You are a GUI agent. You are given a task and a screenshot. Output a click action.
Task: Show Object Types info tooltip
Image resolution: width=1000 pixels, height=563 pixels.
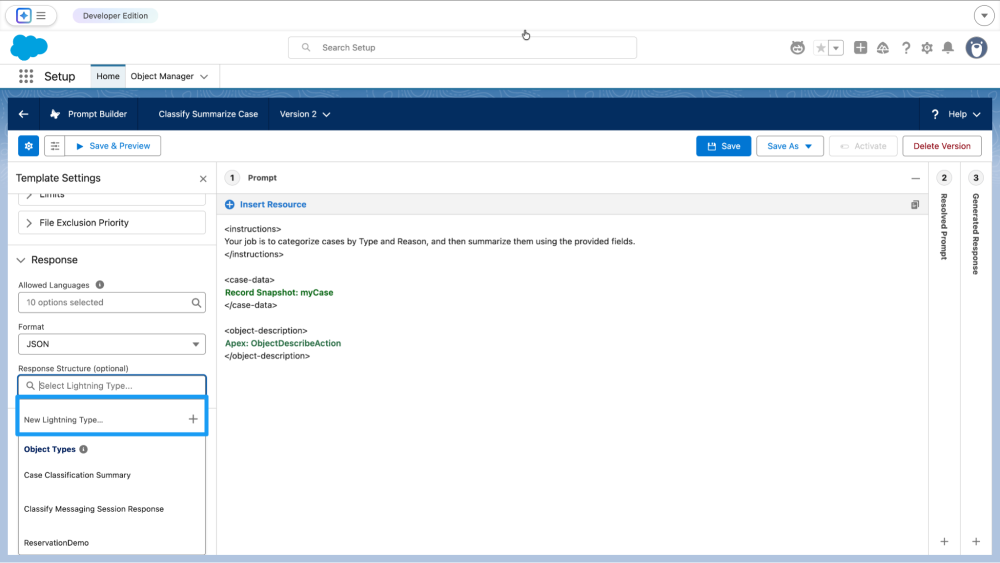84,450
